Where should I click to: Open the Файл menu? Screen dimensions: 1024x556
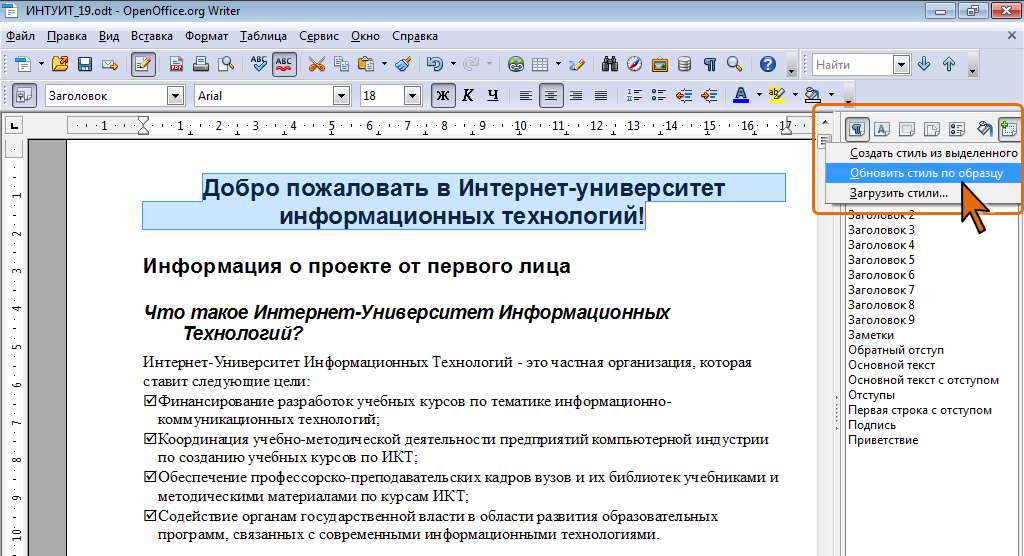tap(20, 36)
